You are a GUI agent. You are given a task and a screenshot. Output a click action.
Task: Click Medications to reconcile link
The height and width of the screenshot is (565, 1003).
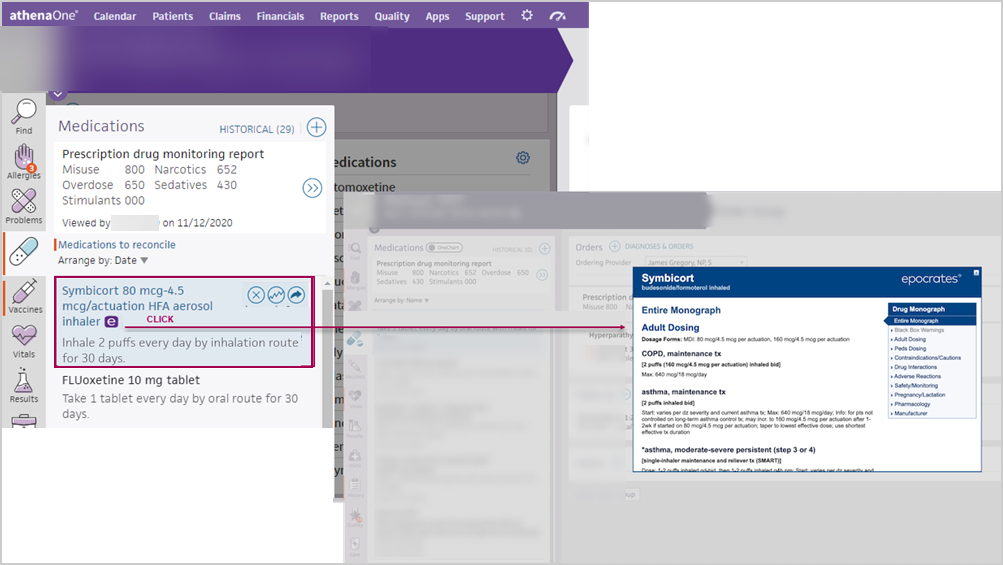[116, 244]
